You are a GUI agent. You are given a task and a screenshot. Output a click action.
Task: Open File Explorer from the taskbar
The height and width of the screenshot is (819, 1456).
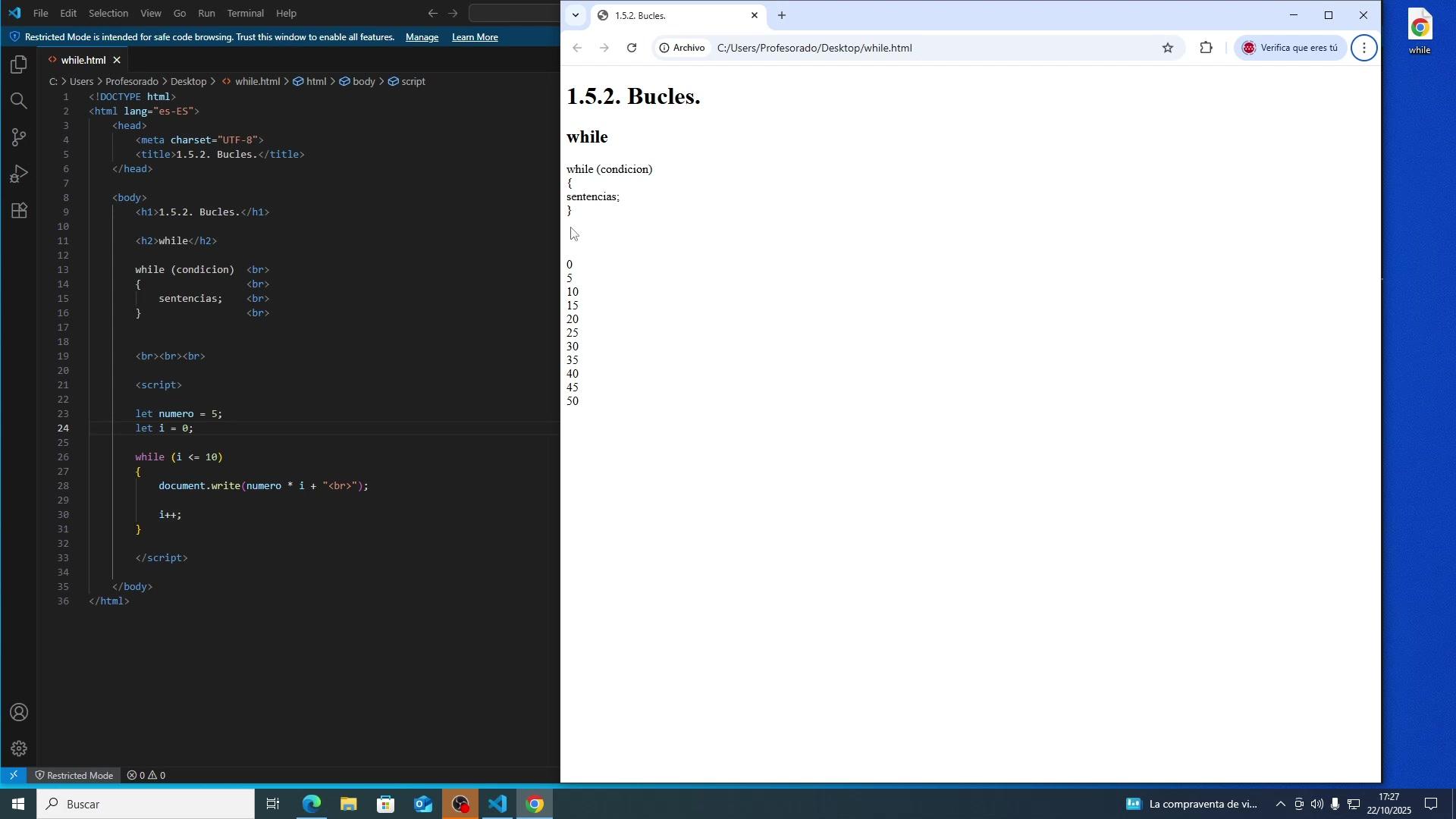[348, 805]
